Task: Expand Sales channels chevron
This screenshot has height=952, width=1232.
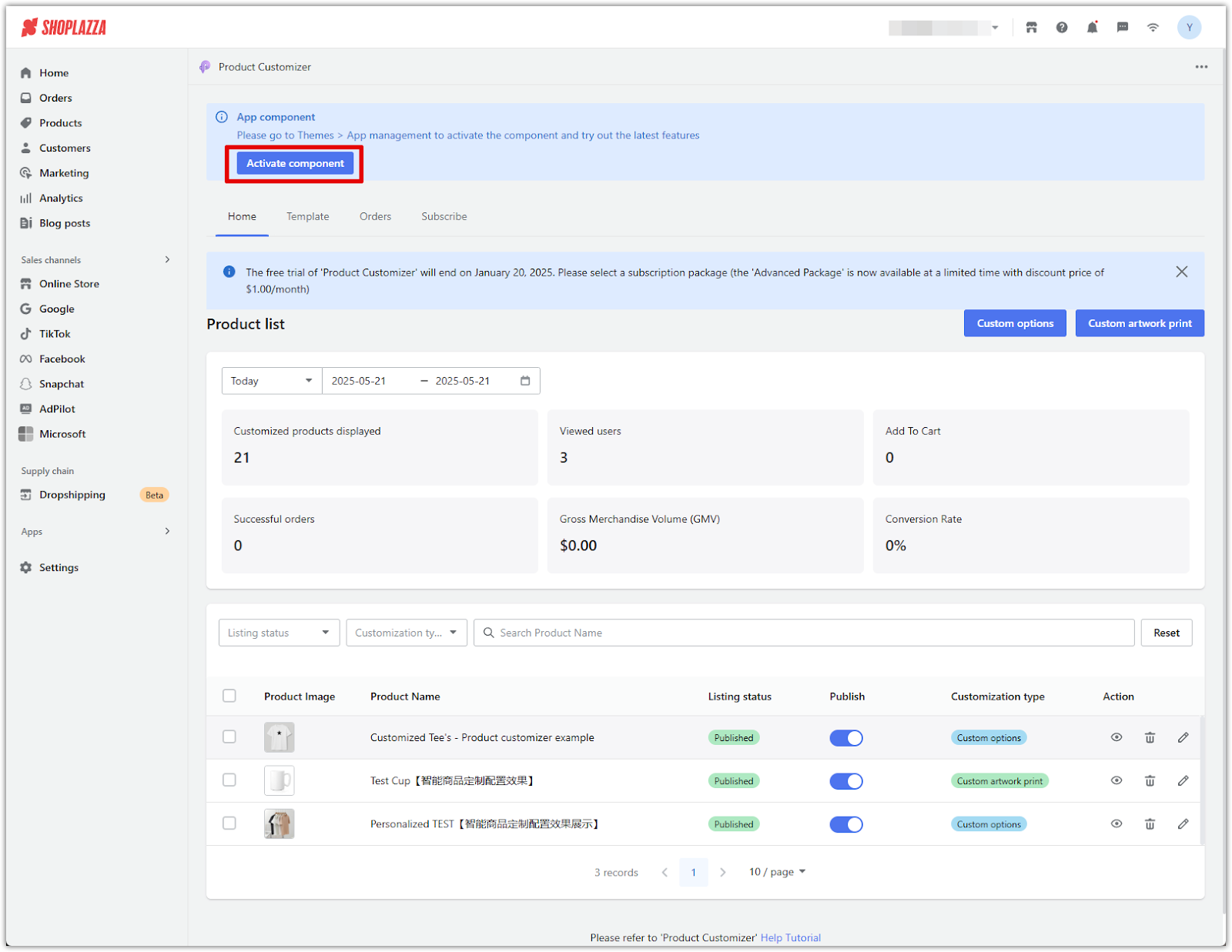Action: (167, 259)
